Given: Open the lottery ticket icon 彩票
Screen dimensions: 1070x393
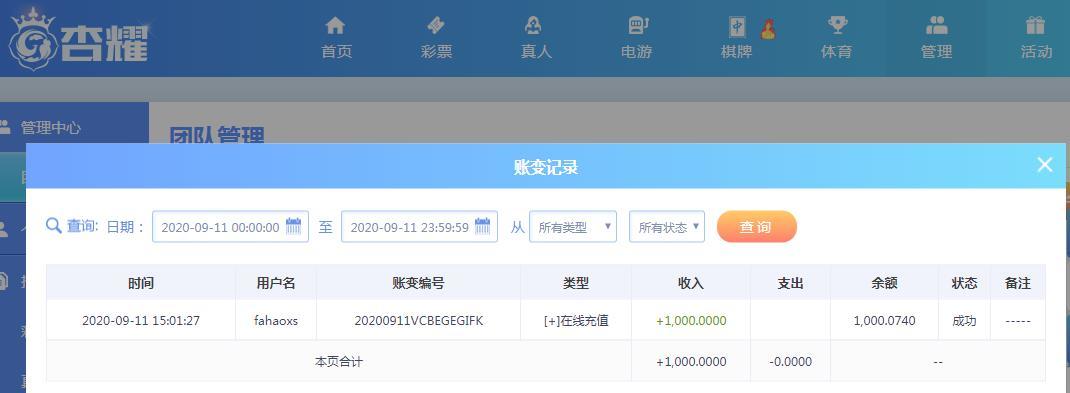Looking at the screenshot, I should pos(435,26).
